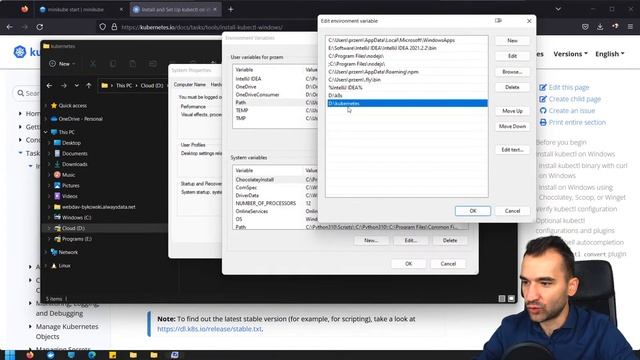This screenshot has width=640, height=360.
Task: Select the WindowsApps path entry
Action: coord(407,40)
